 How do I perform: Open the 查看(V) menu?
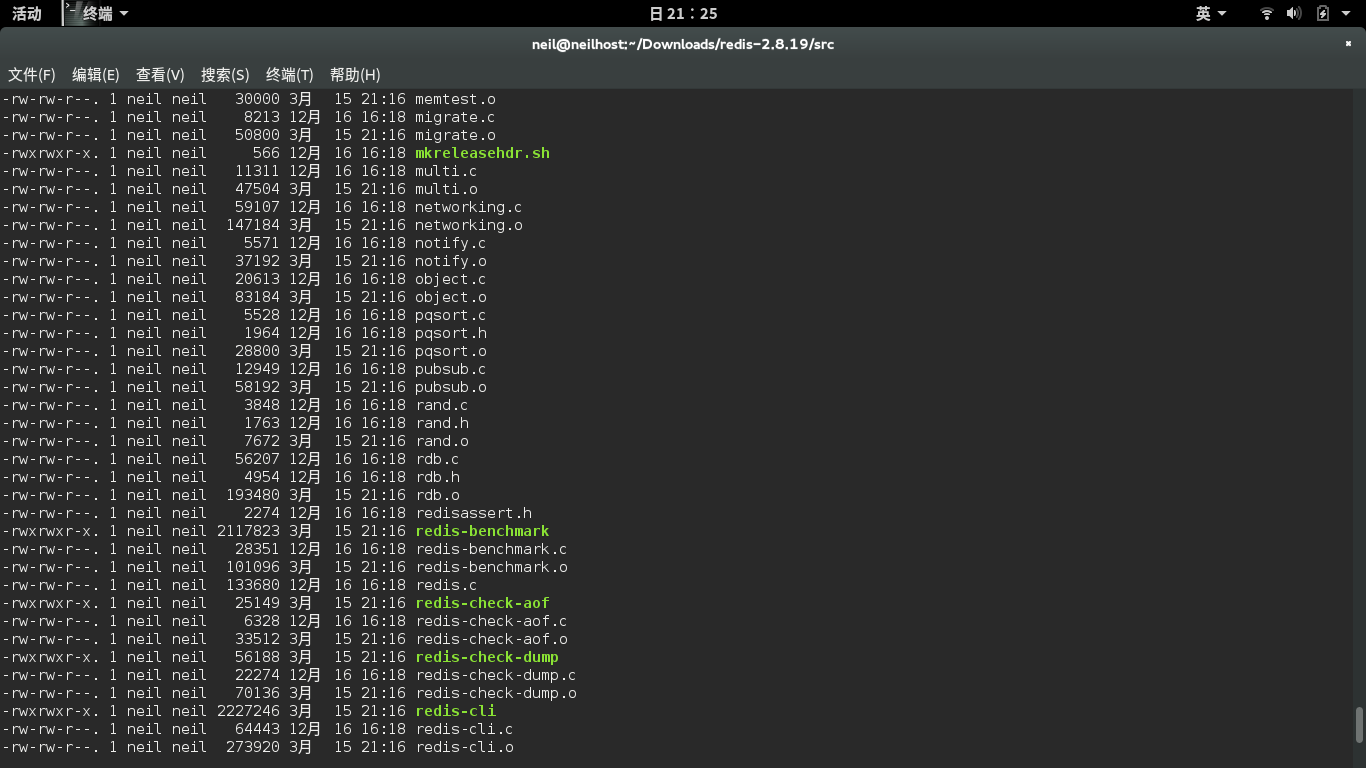160,75
